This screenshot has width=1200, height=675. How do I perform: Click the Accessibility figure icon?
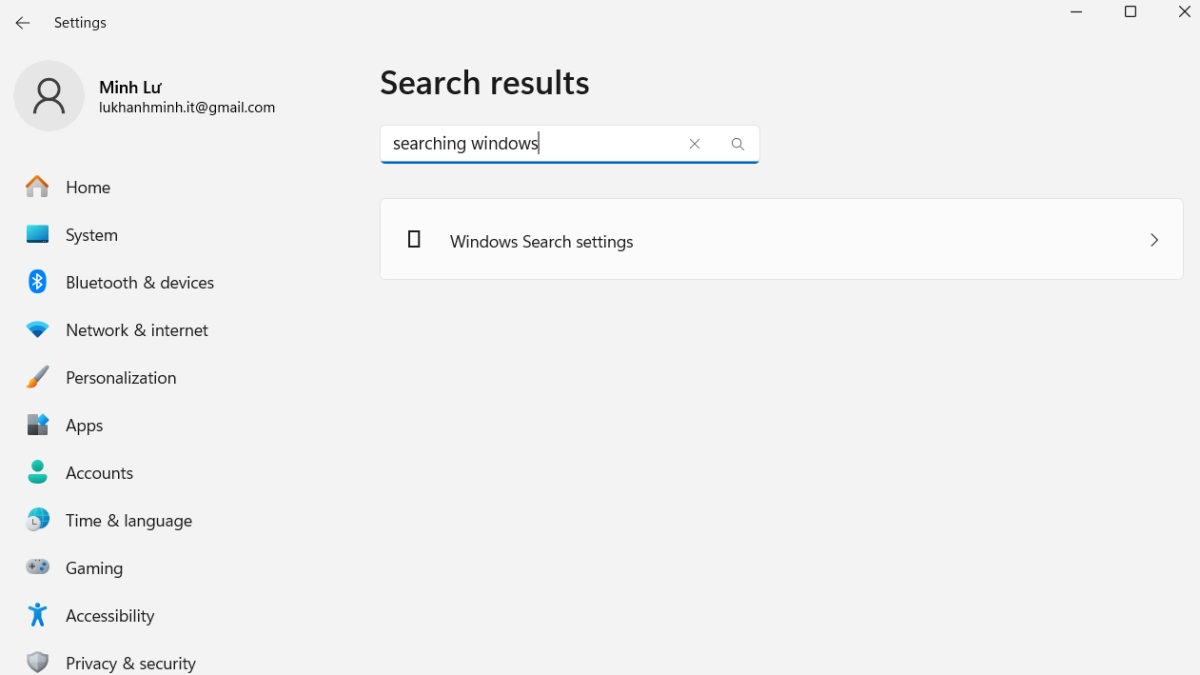(37, 615)
